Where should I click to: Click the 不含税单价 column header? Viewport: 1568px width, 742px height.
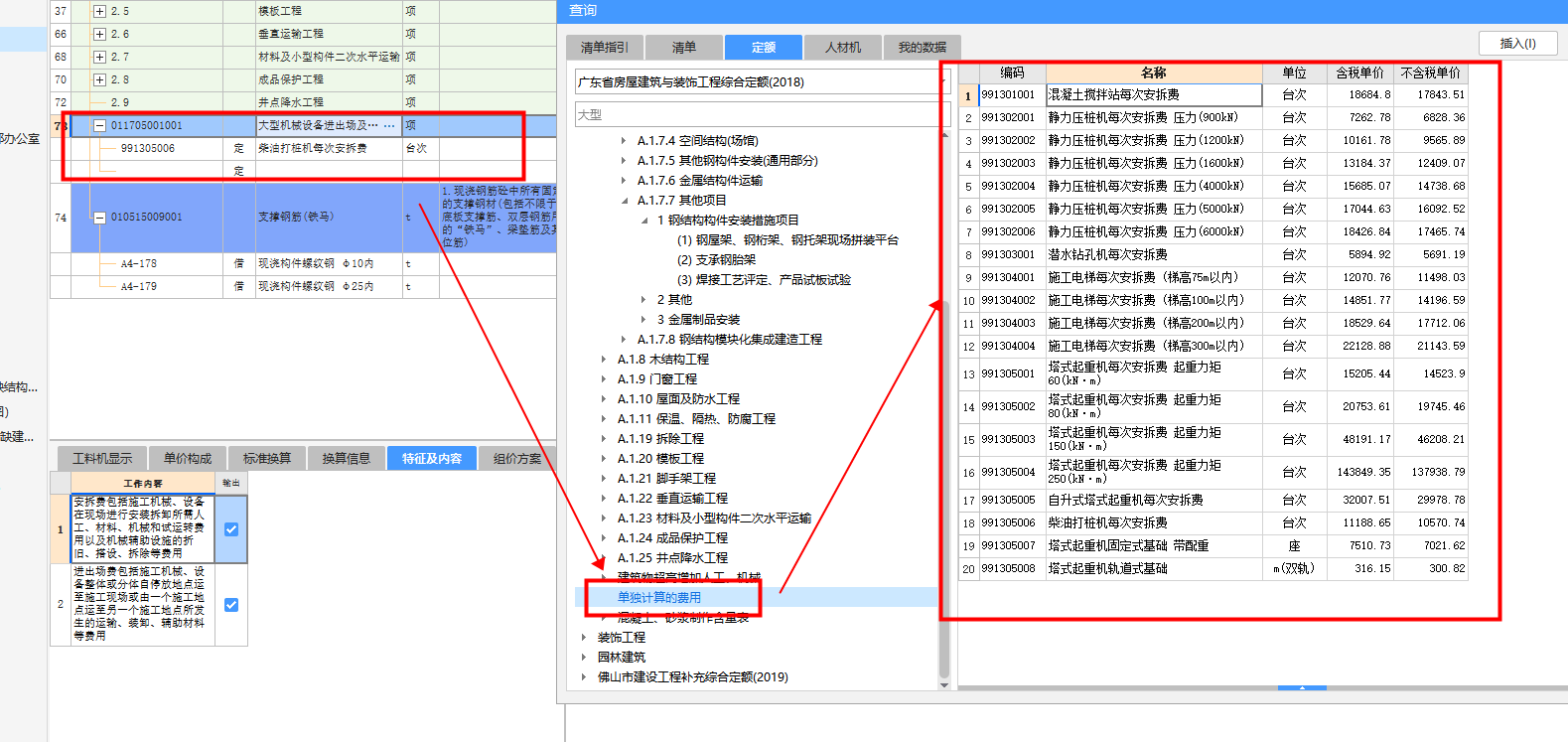coord(1430,73)
